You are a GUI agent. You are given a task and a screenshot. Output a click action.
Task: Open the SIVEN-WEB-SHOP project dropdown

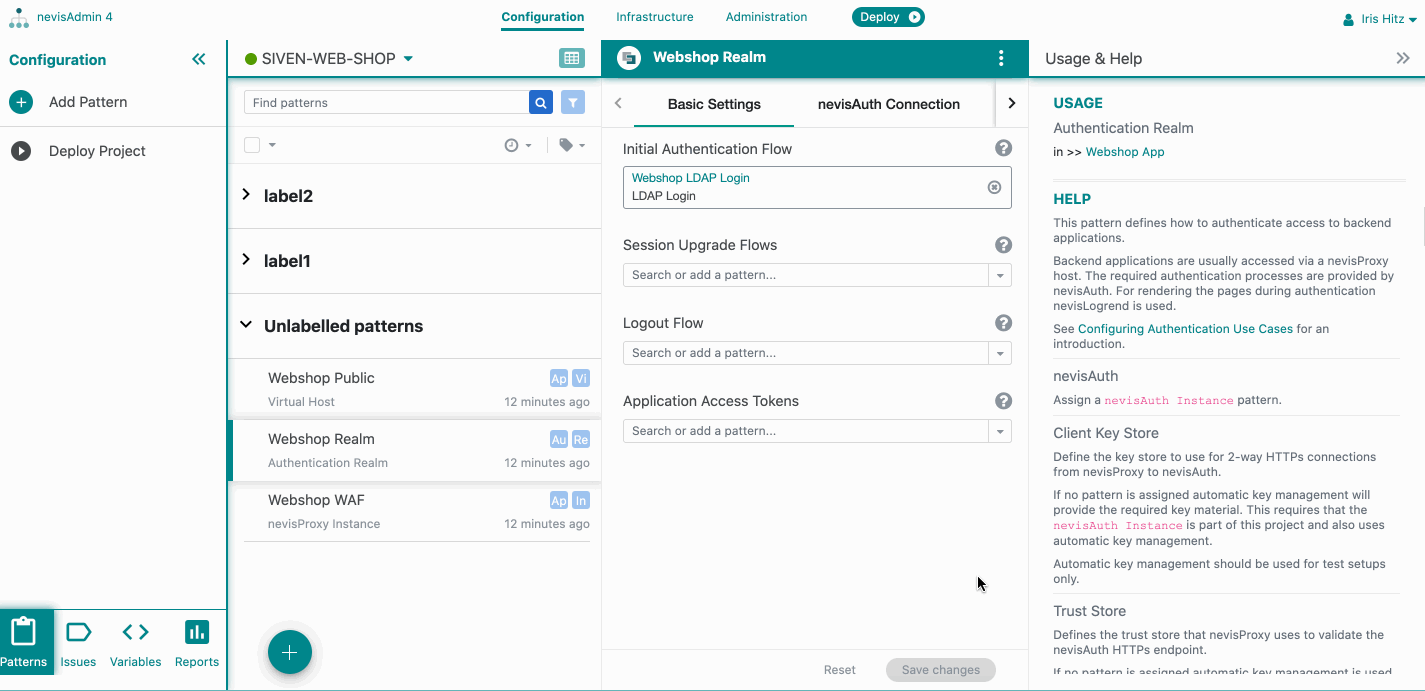[408, 59]
